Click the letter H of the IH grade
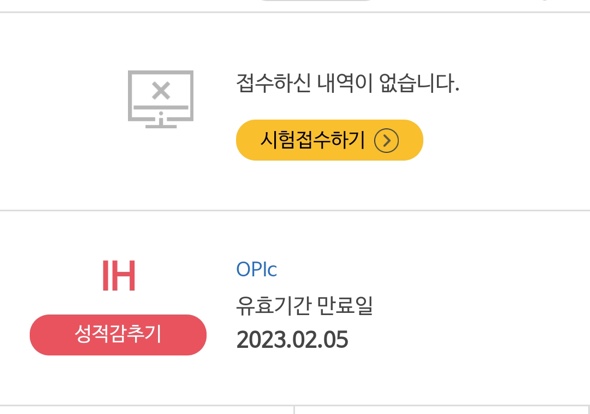This screenshot has width=590, height=414. [x=123, y=276]
